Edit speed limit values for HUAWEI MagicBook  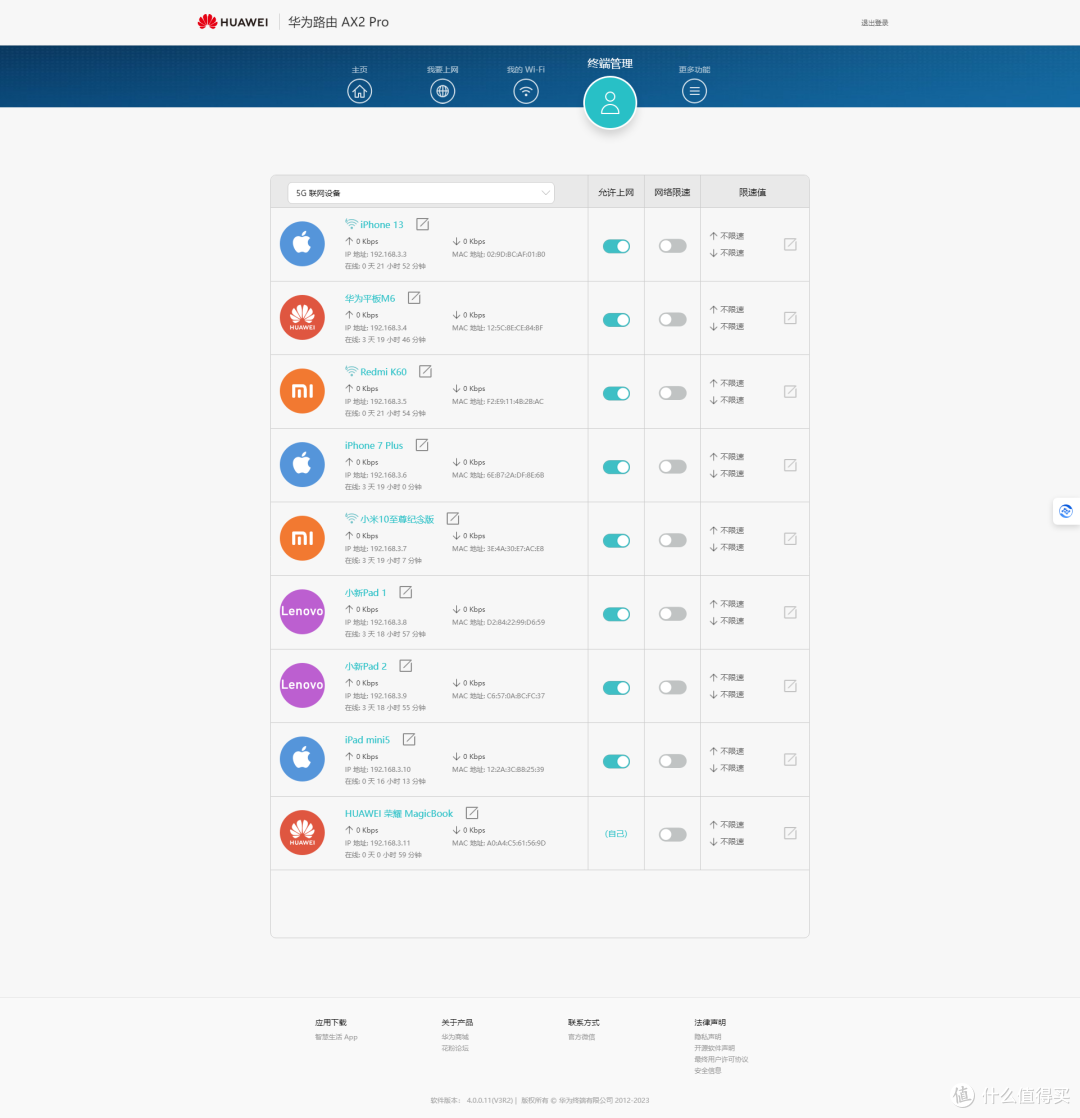[790, 833]
